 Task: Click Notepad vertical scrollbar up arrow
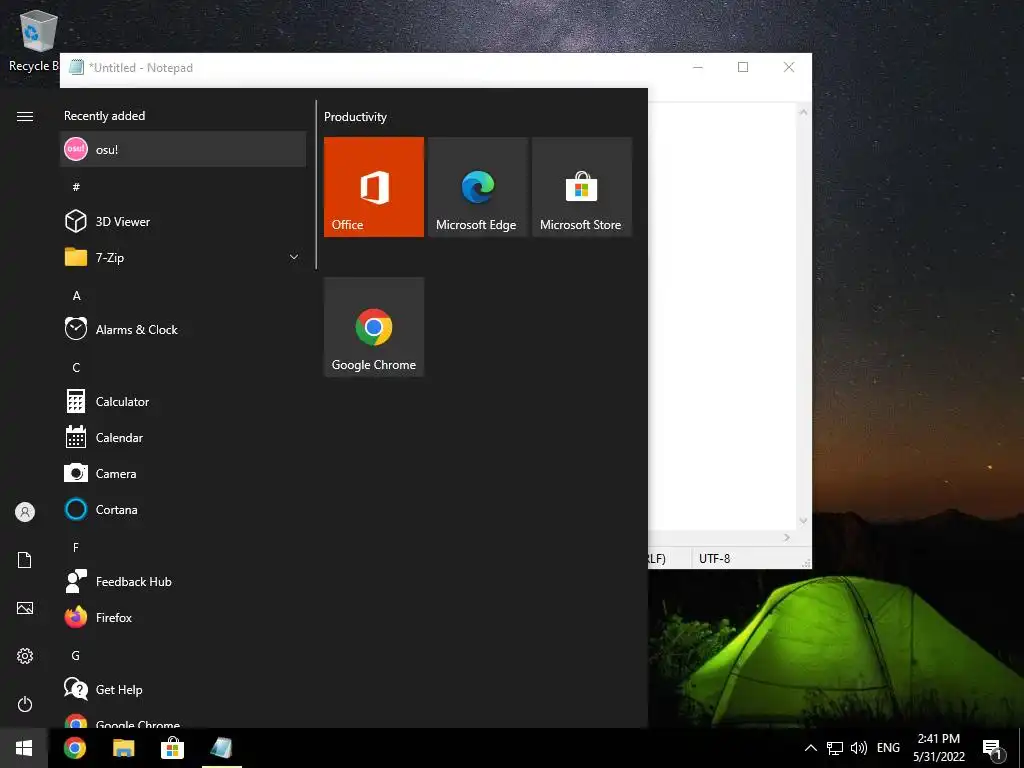tap(803, 112)
